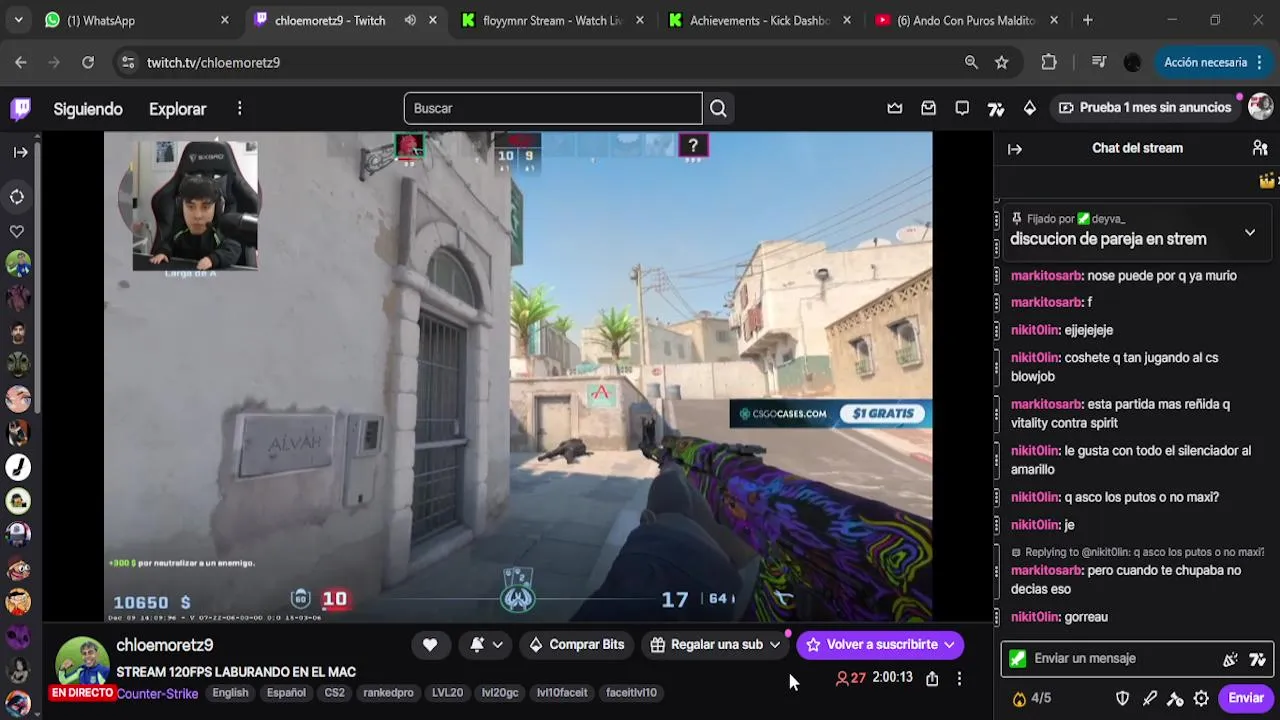Switch to floyymnr Stream Kick tab
Image resolution: width=1280 pixels, height=720 pixels.
coord(552,20)
